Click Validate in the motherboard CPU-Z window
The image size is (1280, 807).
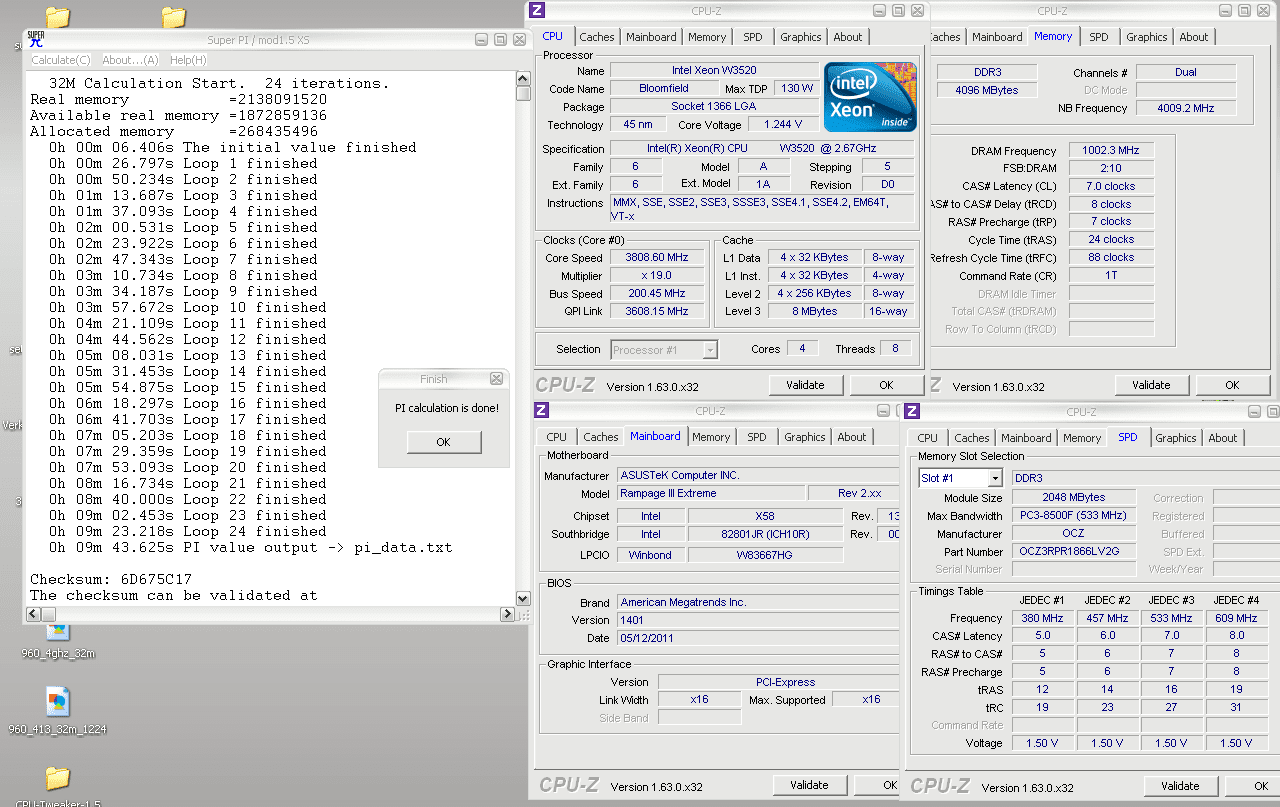click(810, 785)
